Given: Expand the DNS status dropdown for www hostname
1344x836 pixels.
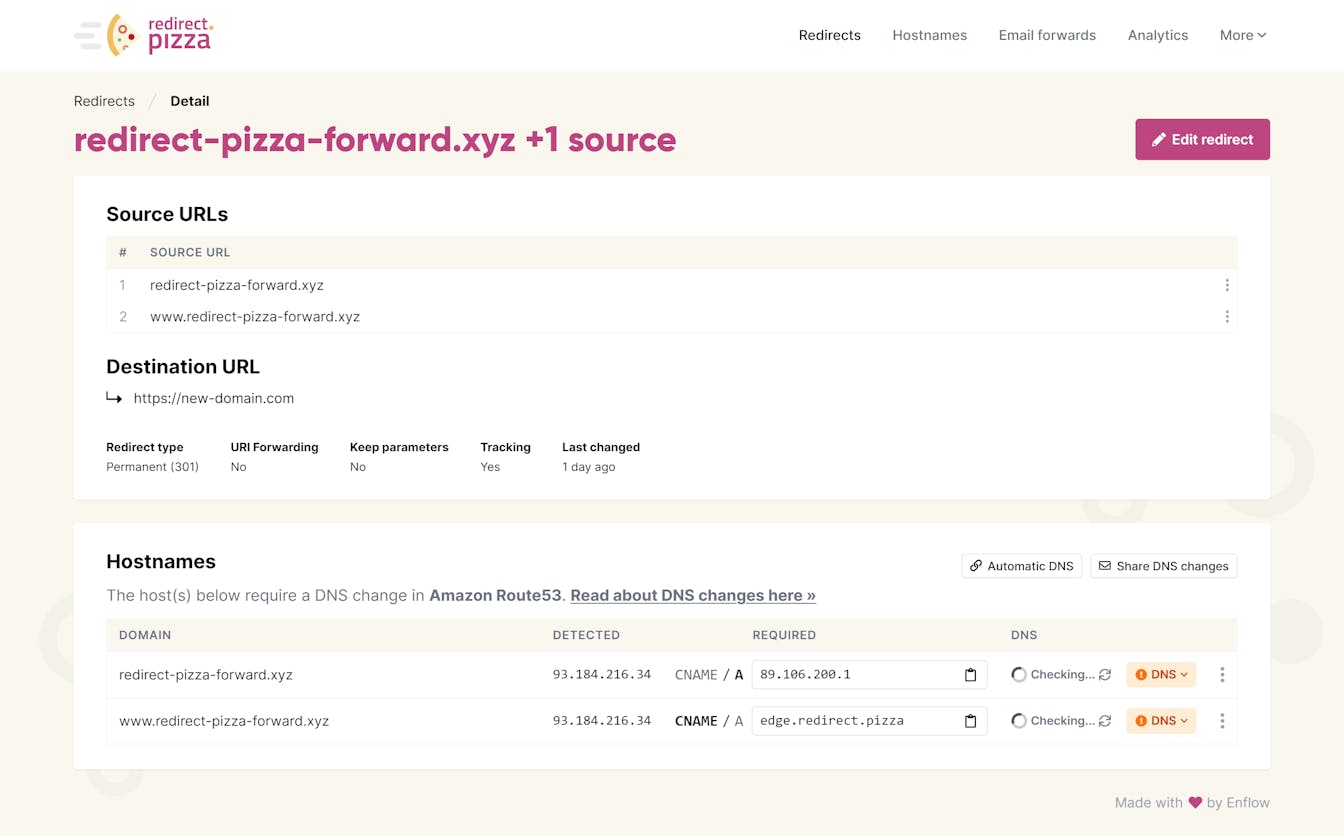Looking at the screenshot, I should [1161, 721].
